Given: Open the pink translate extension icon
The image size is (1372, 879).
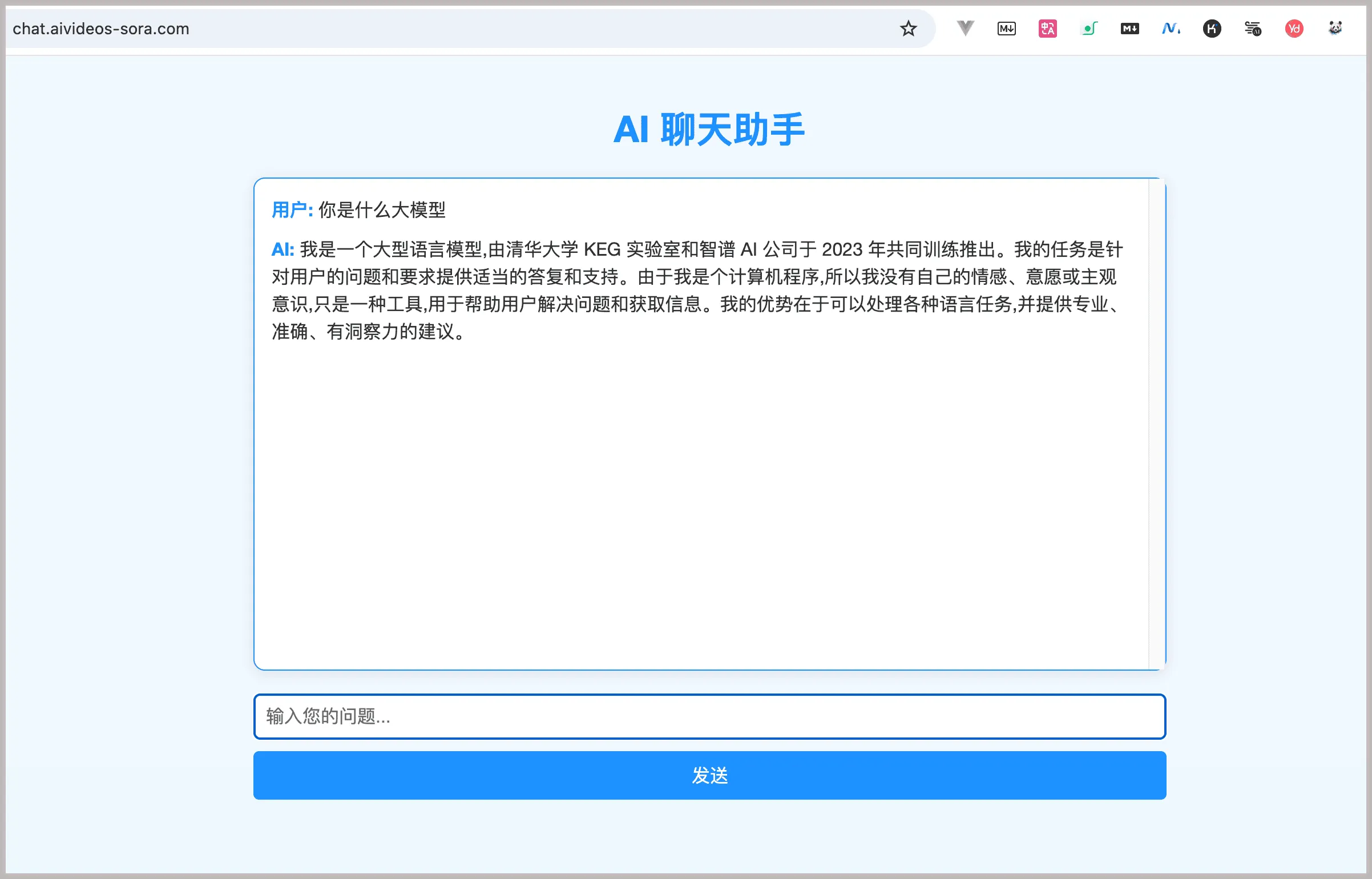Looking at the screenshot, I should pyautogui.click(x=1047, y=29).
